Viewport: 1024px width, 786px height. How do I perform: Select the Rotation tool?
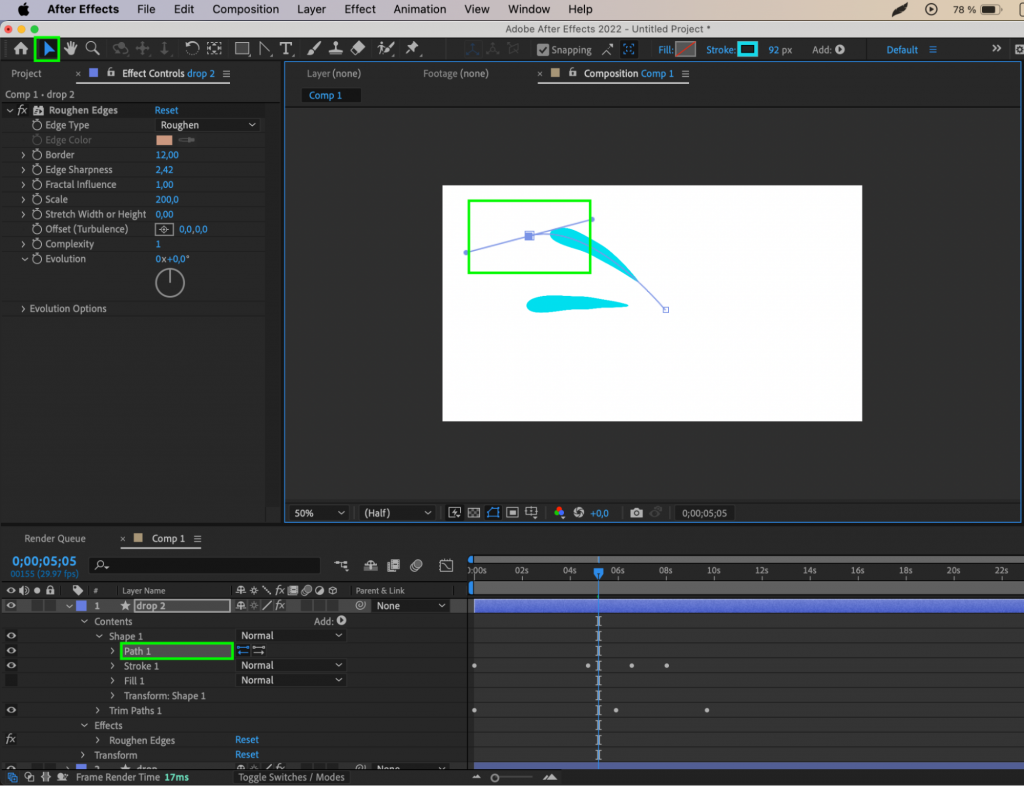pos(192,48)
